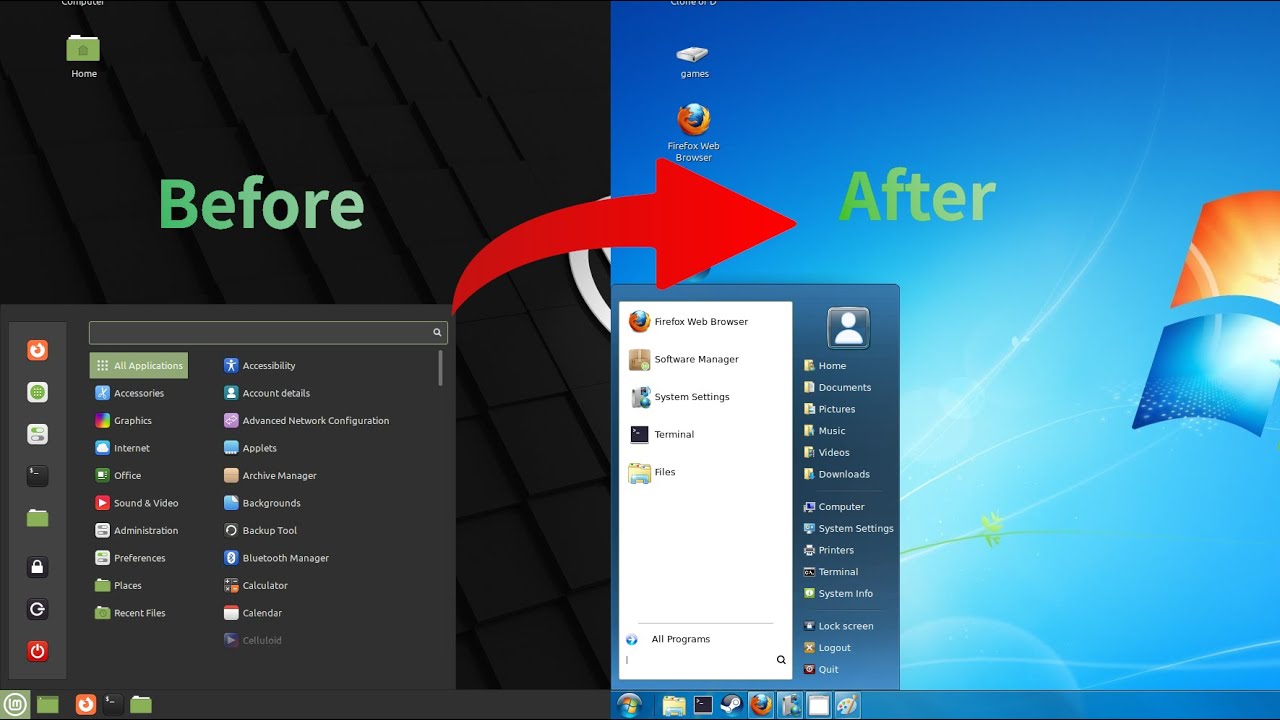Click the Lock screen padlock icon in dark menu
The width and height of the screenshot is (1280, 720).
pos(37,567)
